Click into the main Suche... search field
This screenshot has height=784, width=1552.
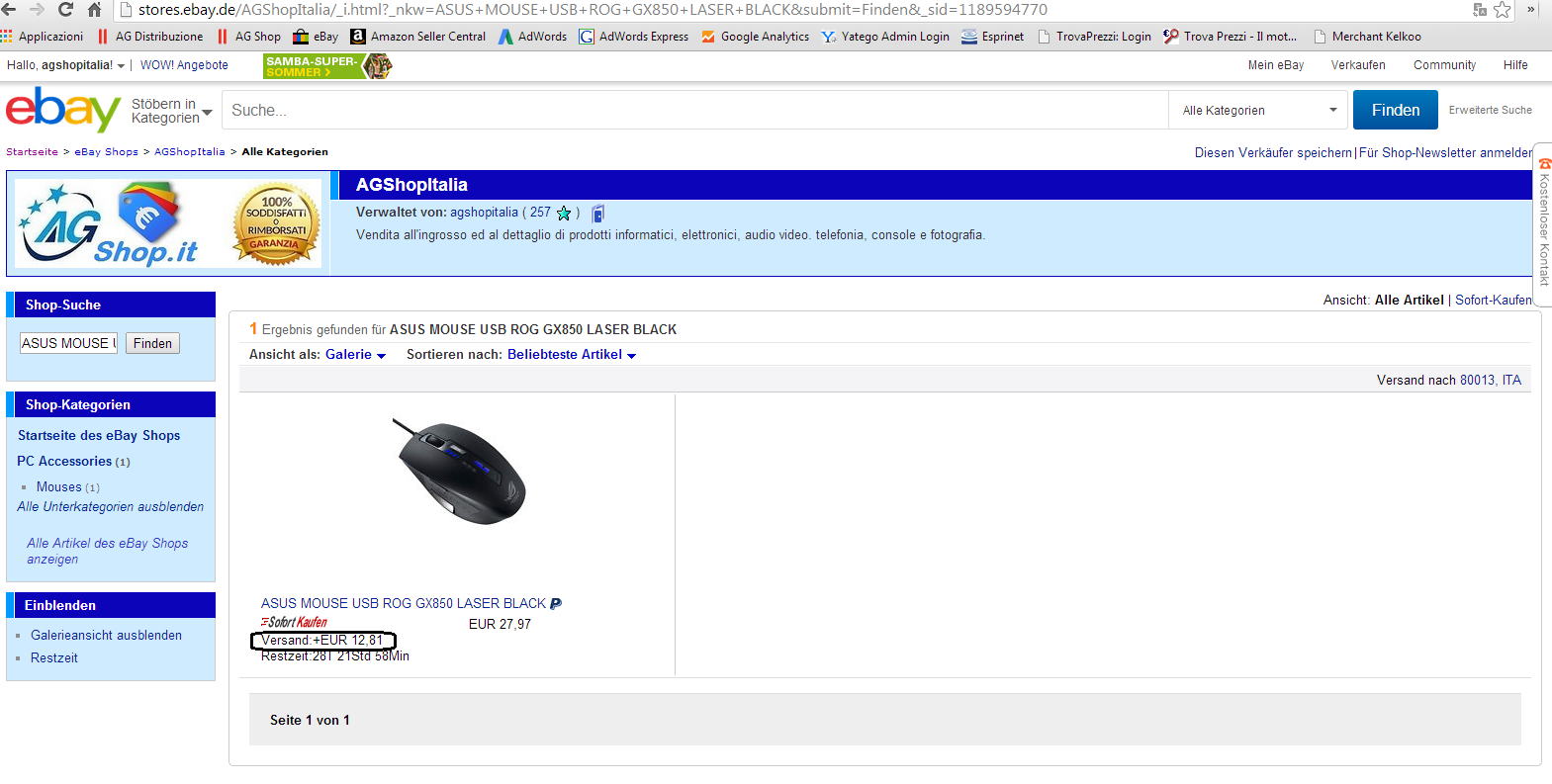[695, 110]
